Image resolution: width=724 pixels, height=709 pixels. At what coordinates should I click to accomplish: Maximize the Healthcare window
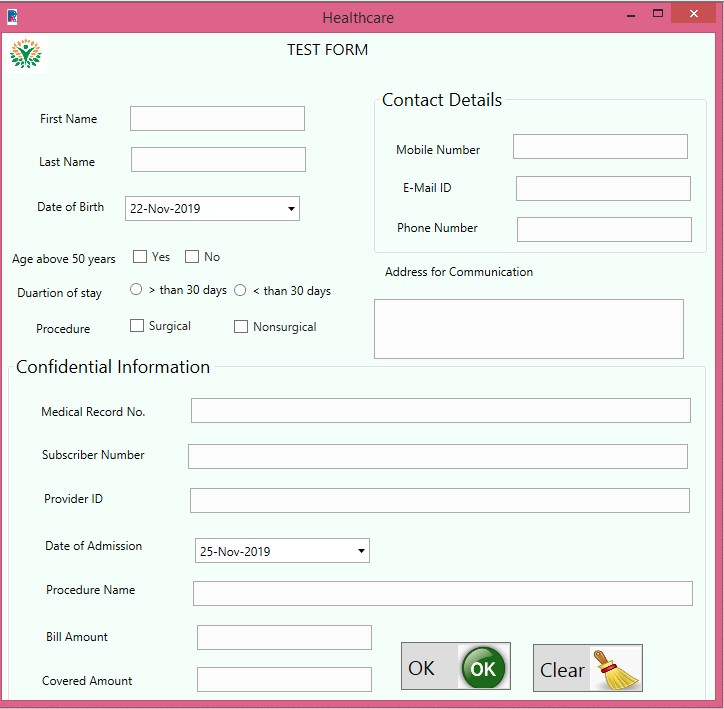point(658,14)
